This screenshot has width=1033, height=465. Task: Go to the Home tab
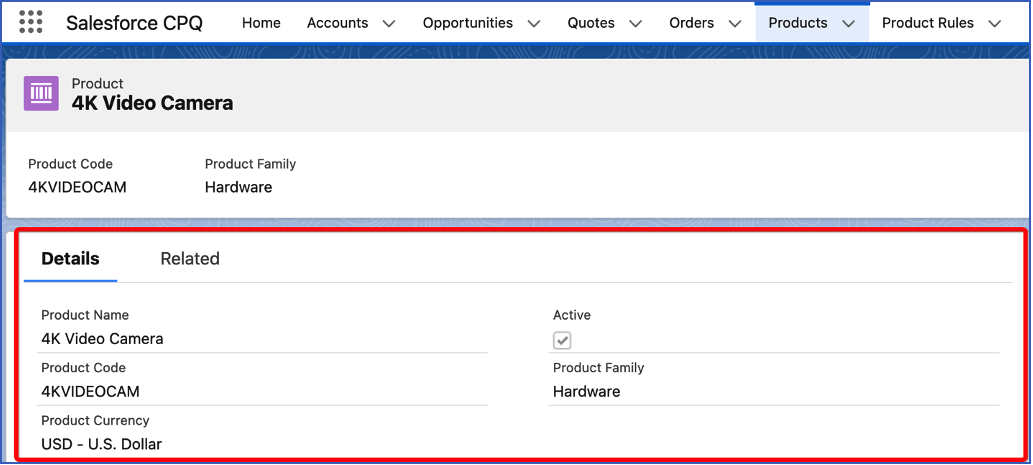pyautogui.click(x=261, y=23)
